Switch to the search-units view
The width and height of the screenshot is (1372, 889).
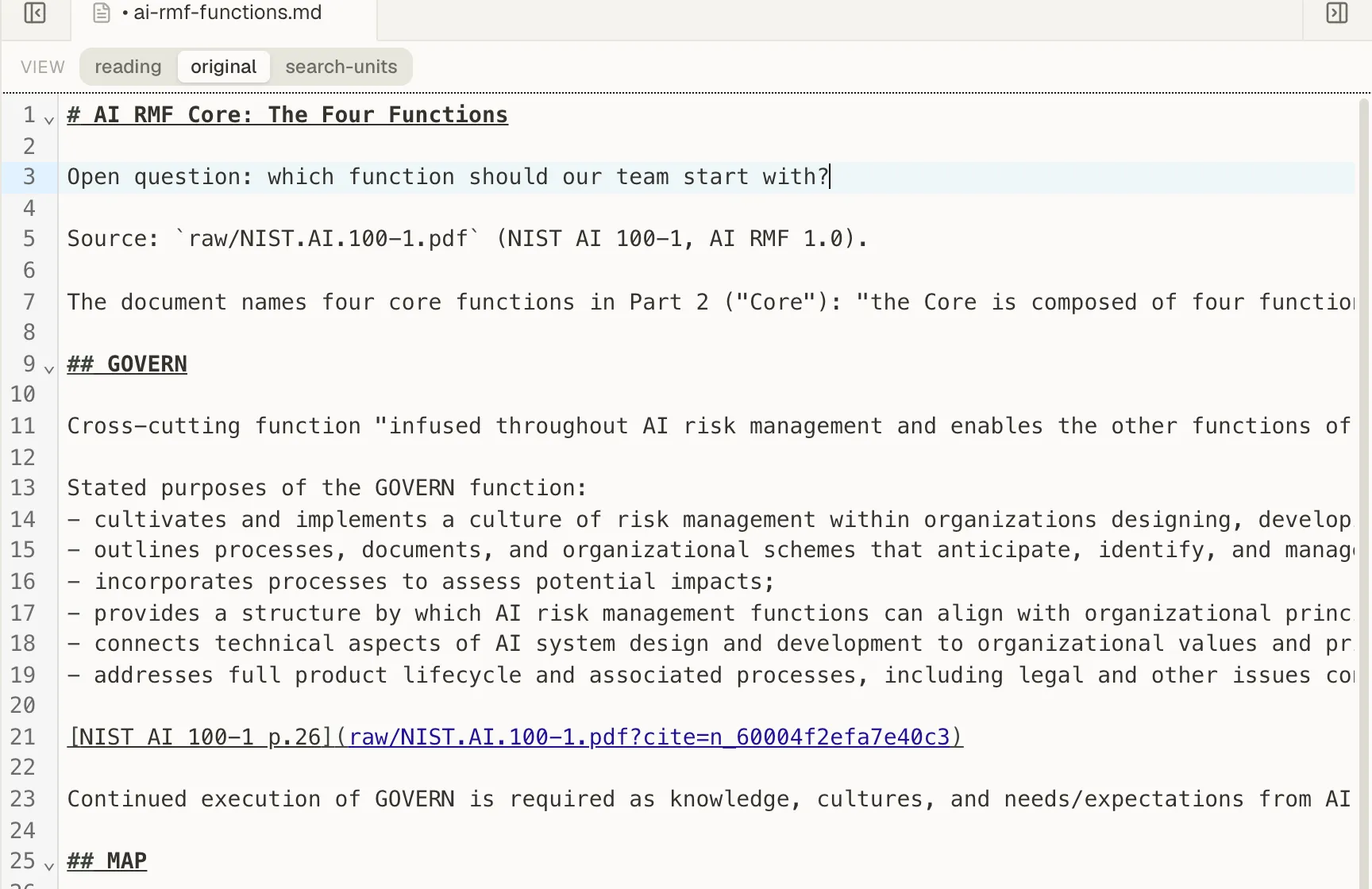(341, 67)
